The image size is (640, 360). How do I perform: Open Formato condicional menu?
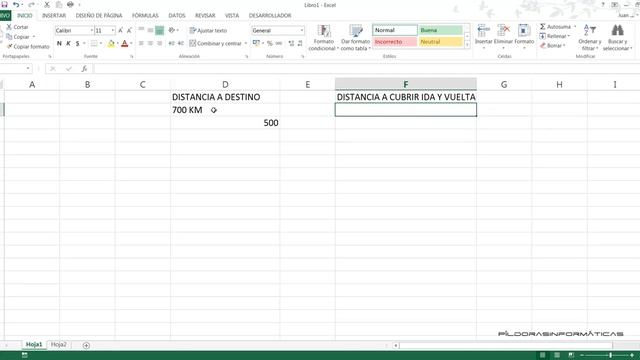pyautogui.click(x=324, y=38)
